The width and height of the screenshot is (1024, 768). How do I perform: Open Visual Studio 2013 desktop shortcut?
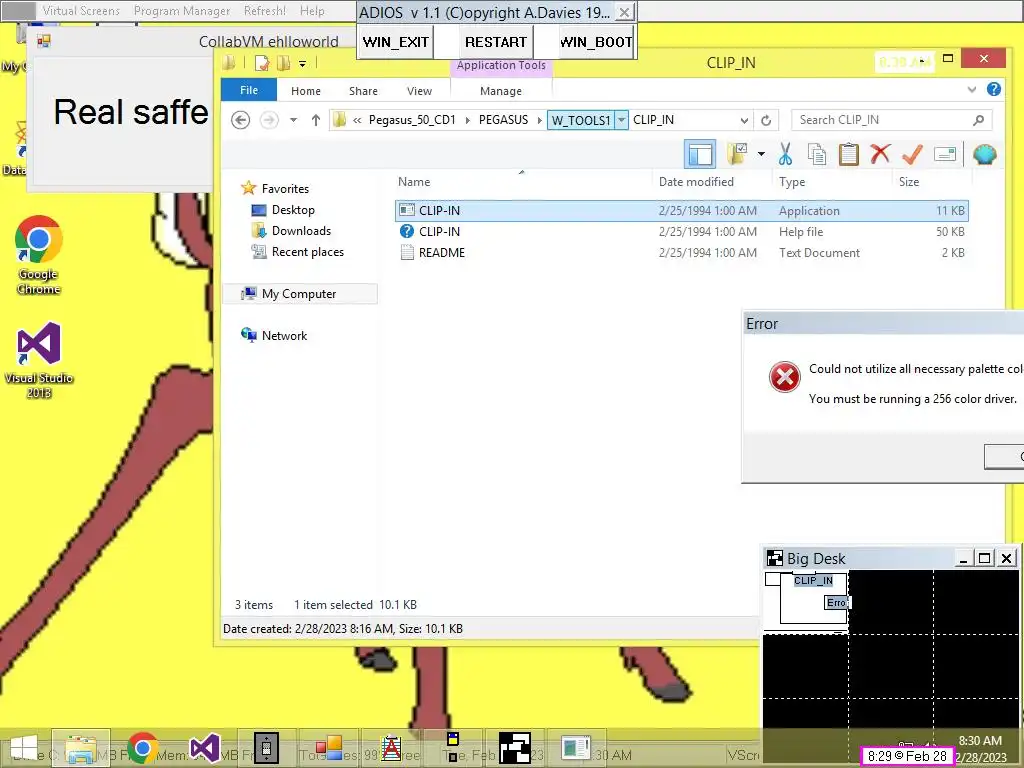click(39, 360)
